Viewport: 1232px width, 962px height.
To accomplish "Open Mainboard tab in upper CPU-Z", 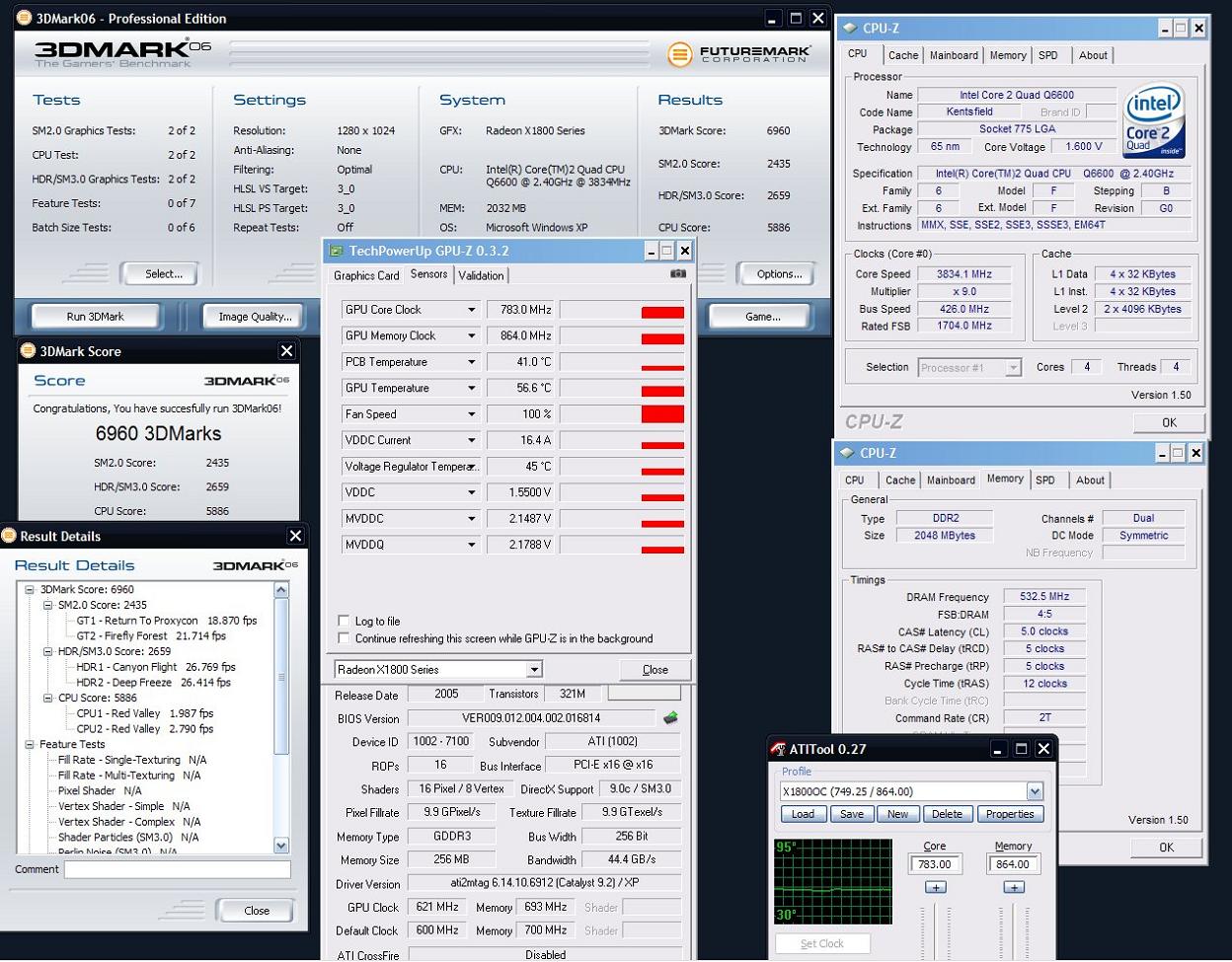I will [954, 55].
